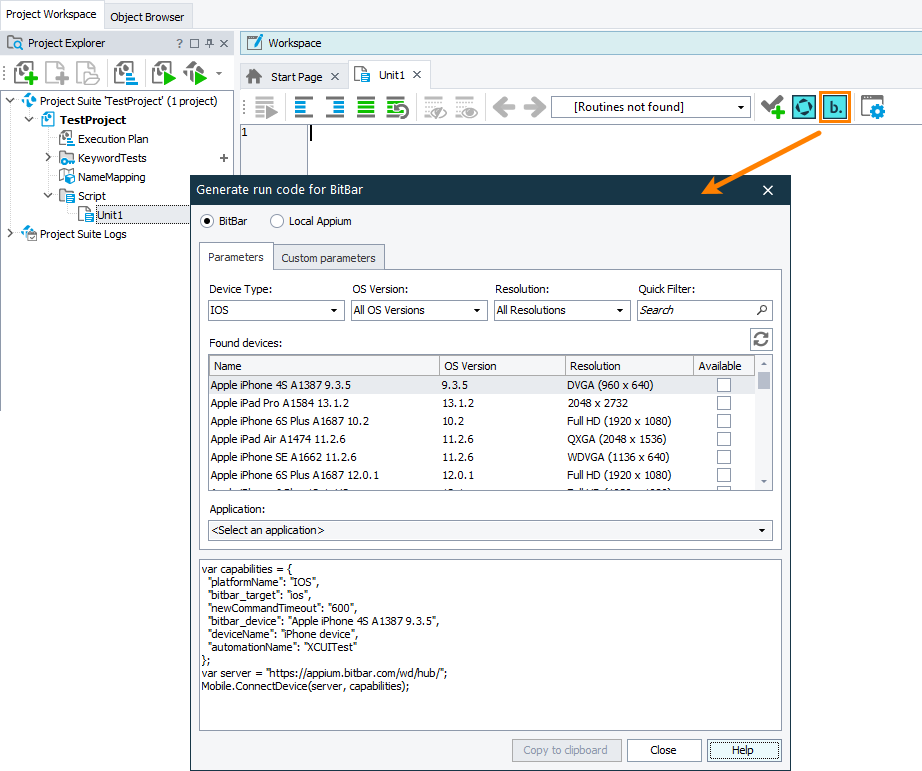This screenshot has width=922, height=771.
Task: Open the device cloud settings gear icon
Action: coord(873,107)
